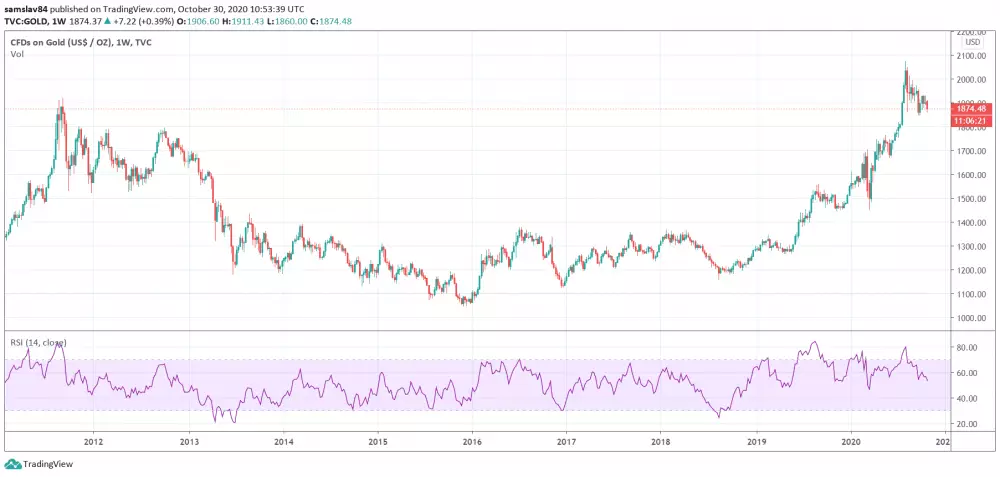1000x477 pixels.
Task: Click the USD currency label on price axis
Action: click(x=970, y=42)
